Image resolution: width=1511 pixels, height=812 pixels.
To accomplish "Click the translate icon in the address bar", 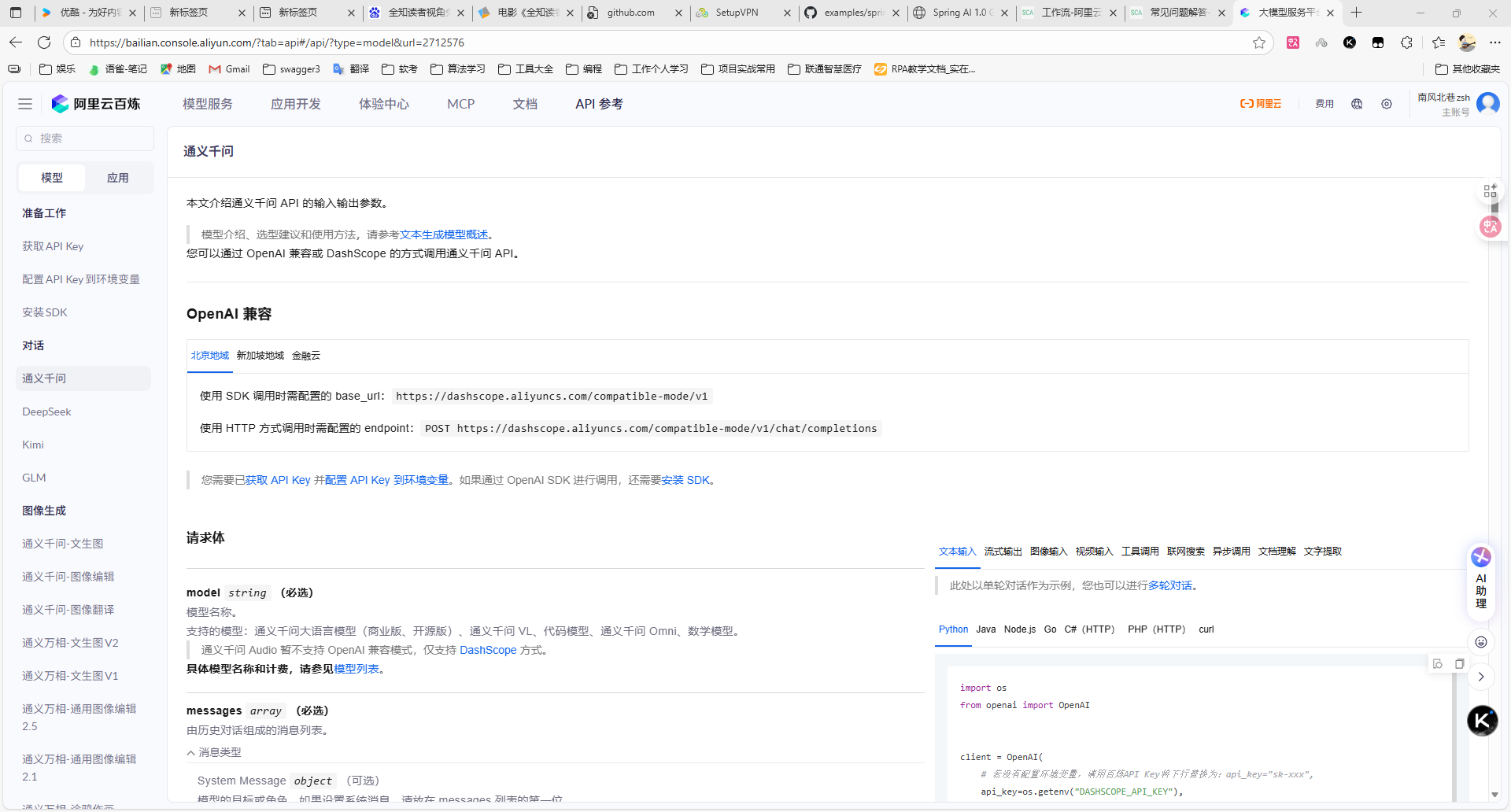I will (1293, 42).
